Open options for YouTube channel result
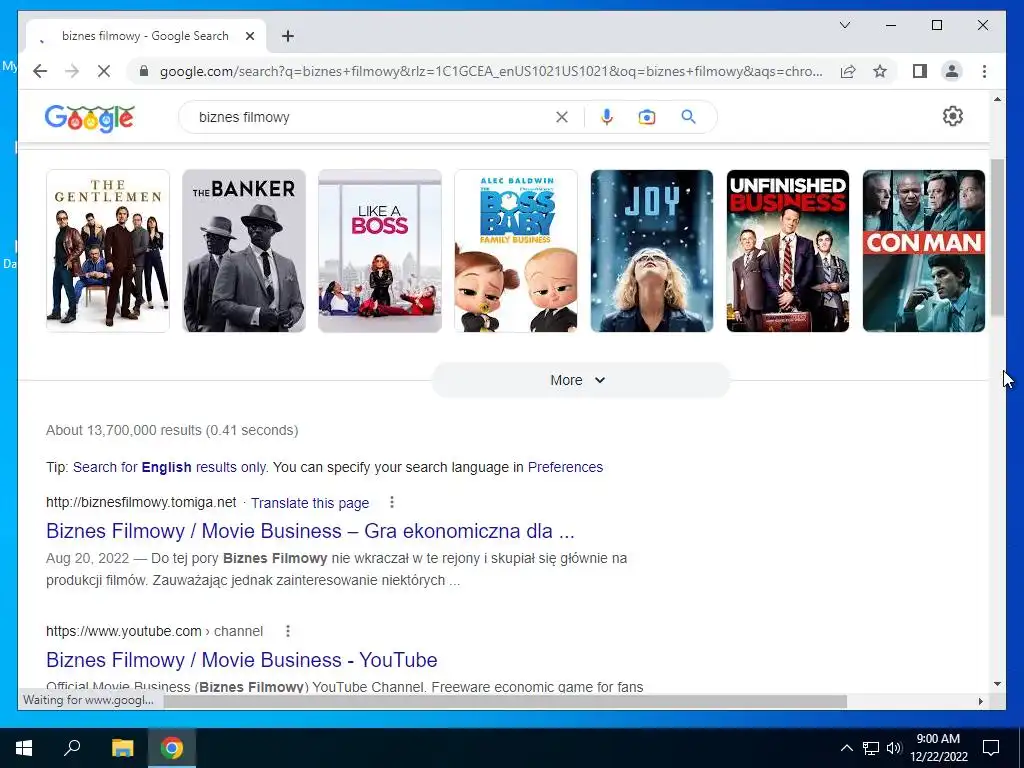 click(x=288, y=631)
